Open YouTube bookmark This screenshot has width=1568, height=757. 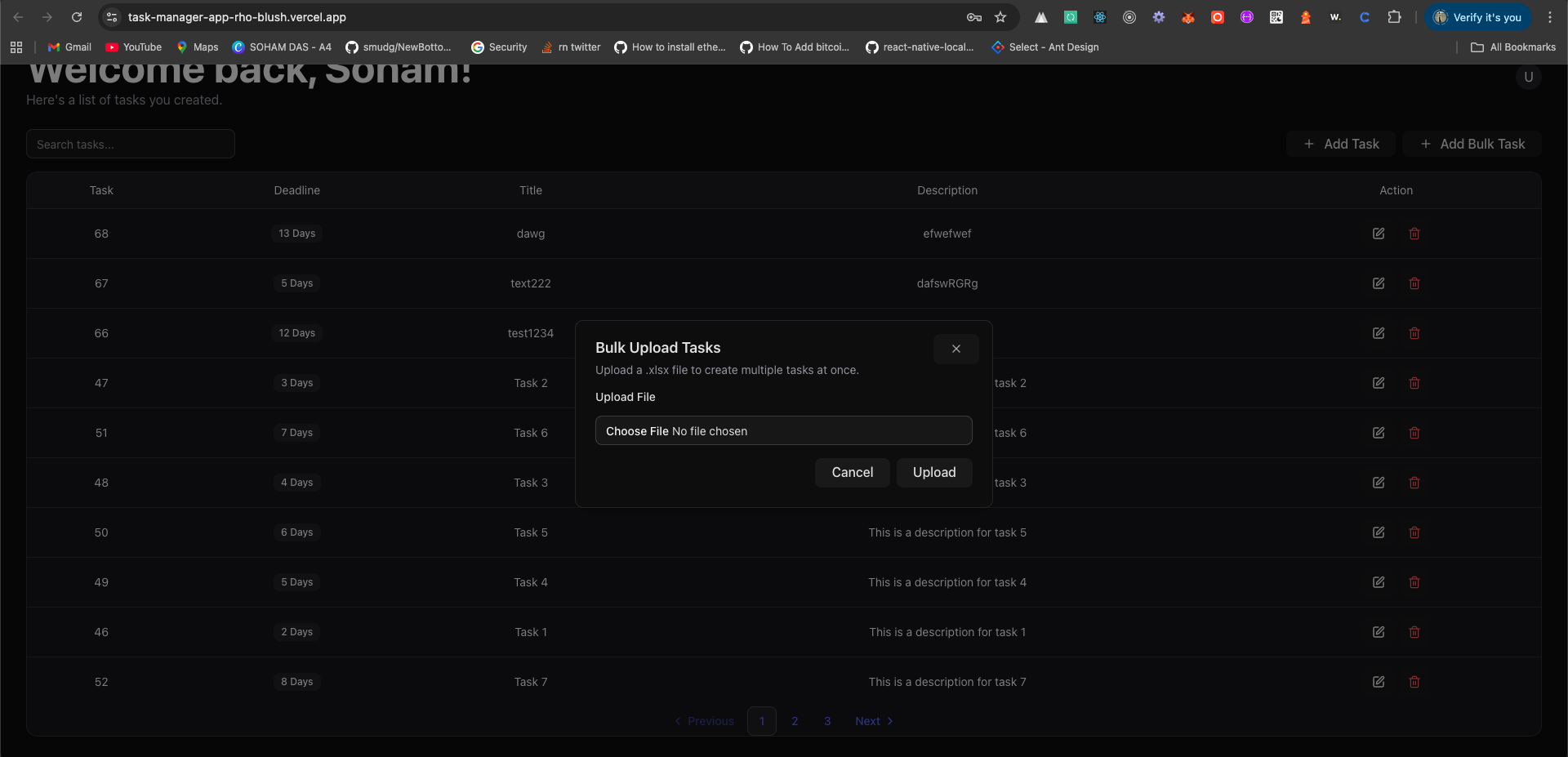point(134,47)
